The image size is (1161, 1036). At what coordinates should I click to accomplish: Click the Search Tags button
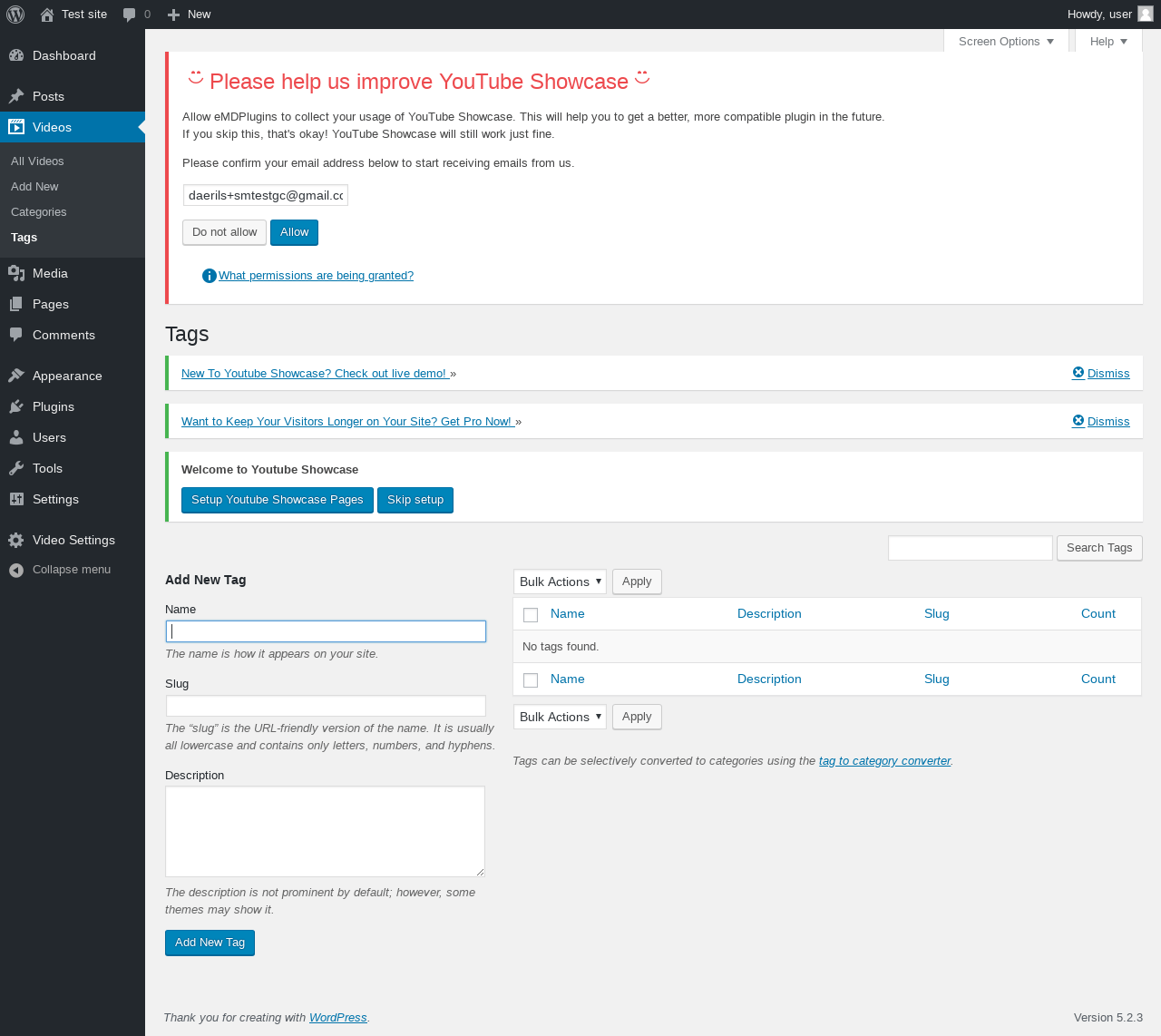pos(1099,548)
